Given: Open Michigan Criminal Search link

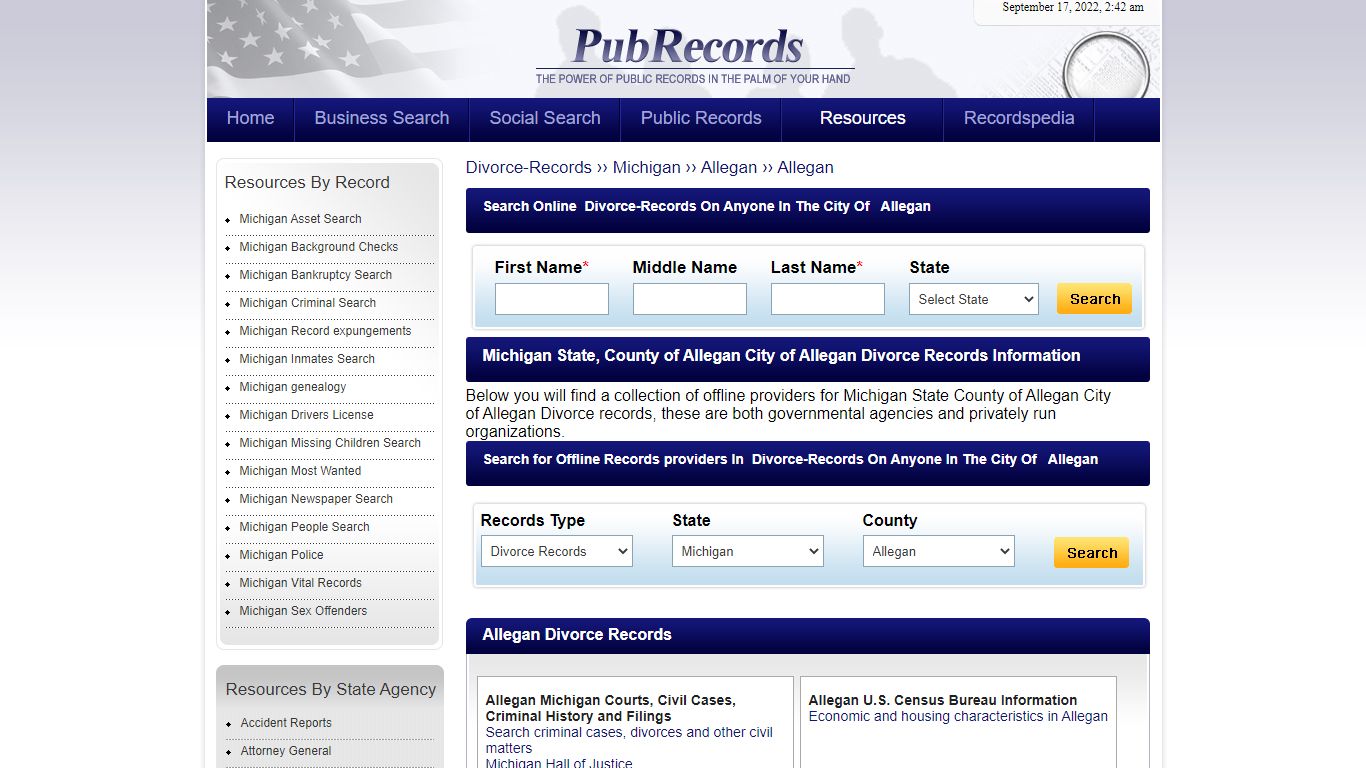Looking at the screenshot, I should point(307,303).
